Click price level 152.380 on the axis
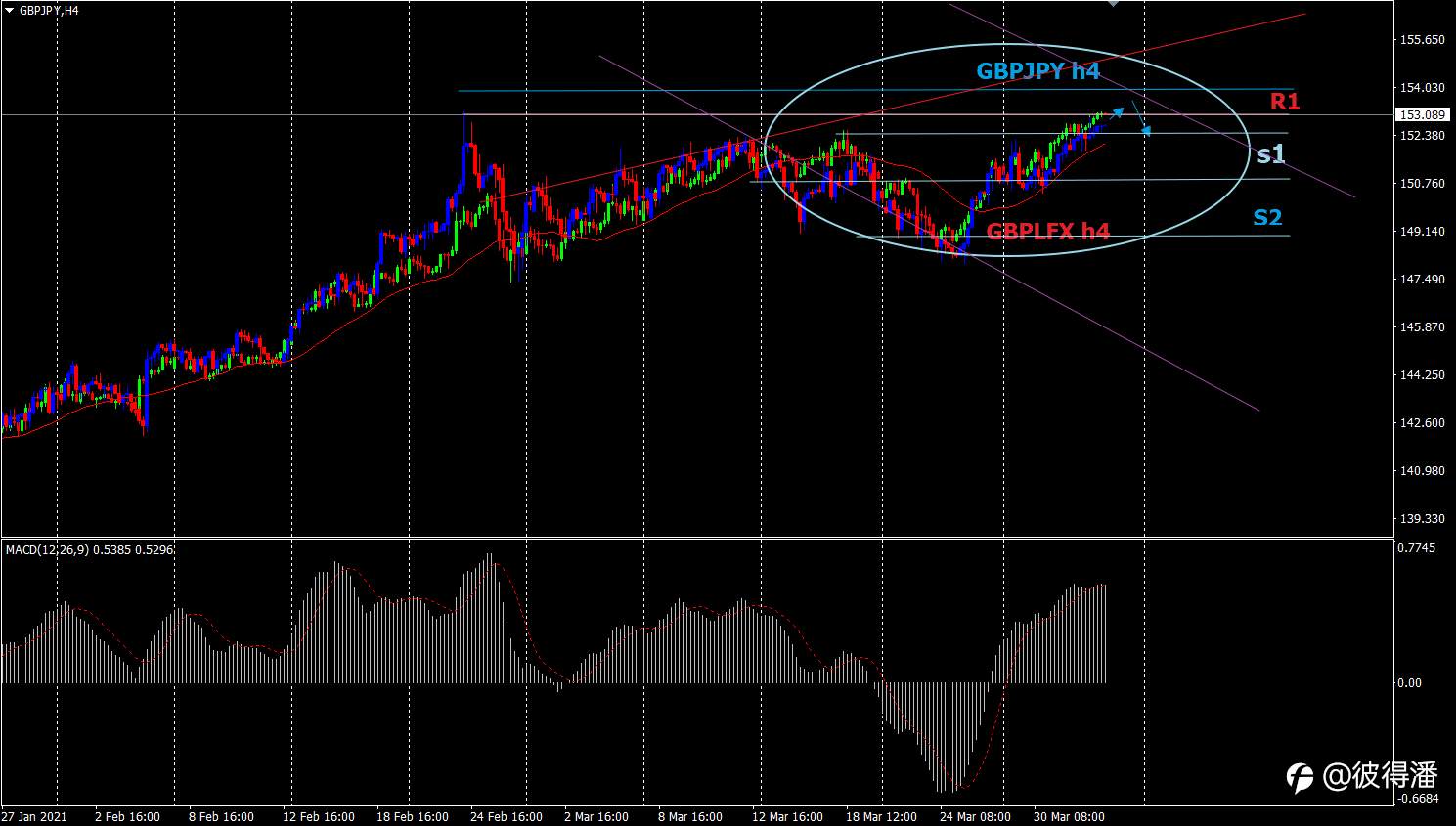Viewport: 1456px width, 826px height. [x=1423, y=135]
